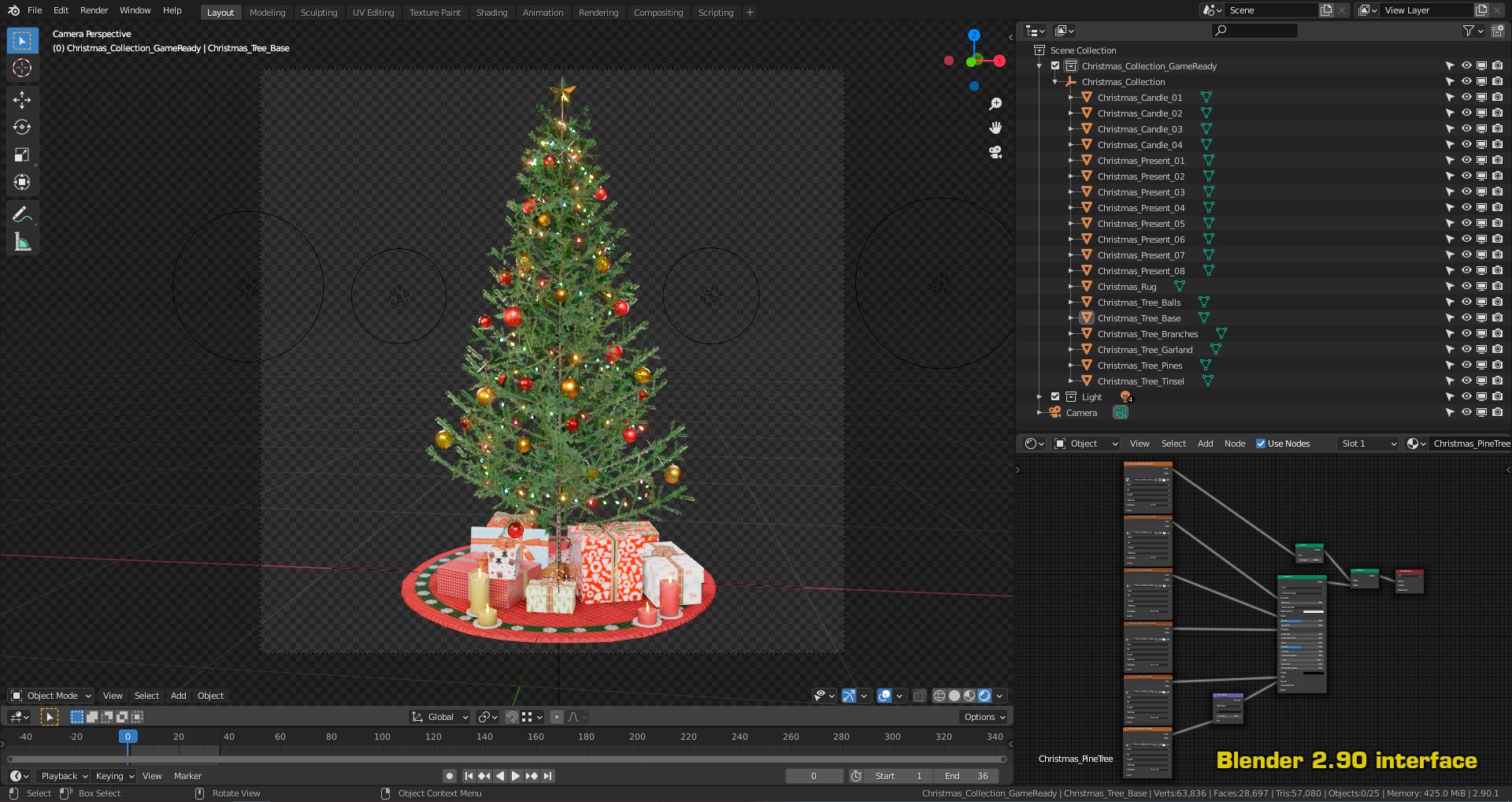Toggle Use Nodes checkbox

click(1261, 444)
